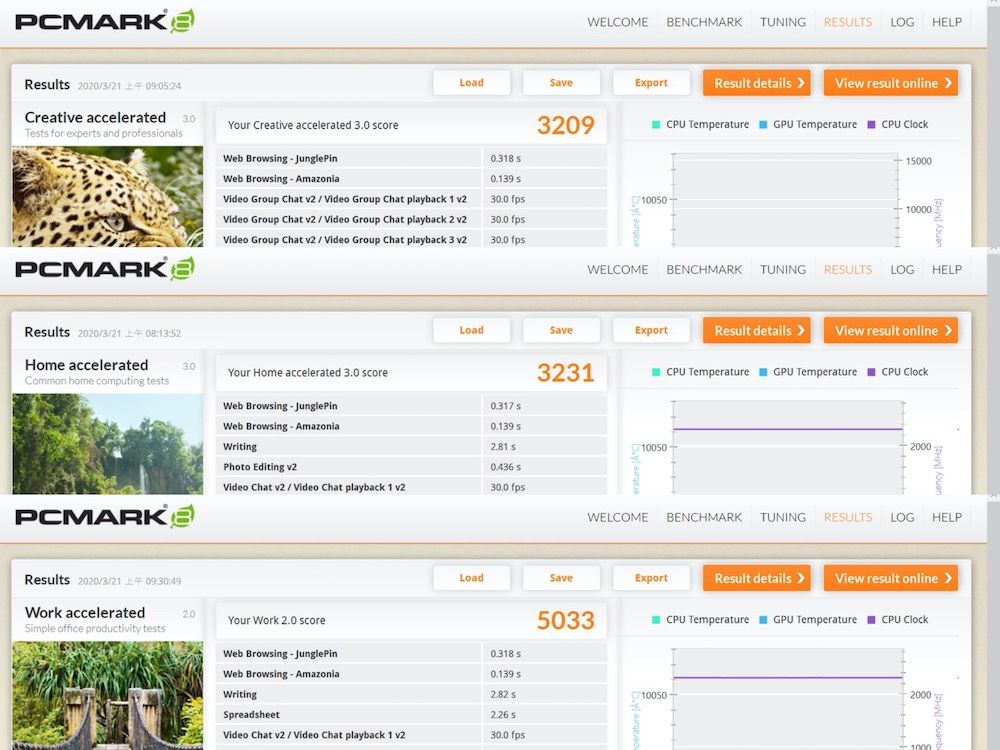1000x750 pixels.
Task: Toggle GPU Temperature legend in Home accelerated chart
Action: click(x=807, y=372)
